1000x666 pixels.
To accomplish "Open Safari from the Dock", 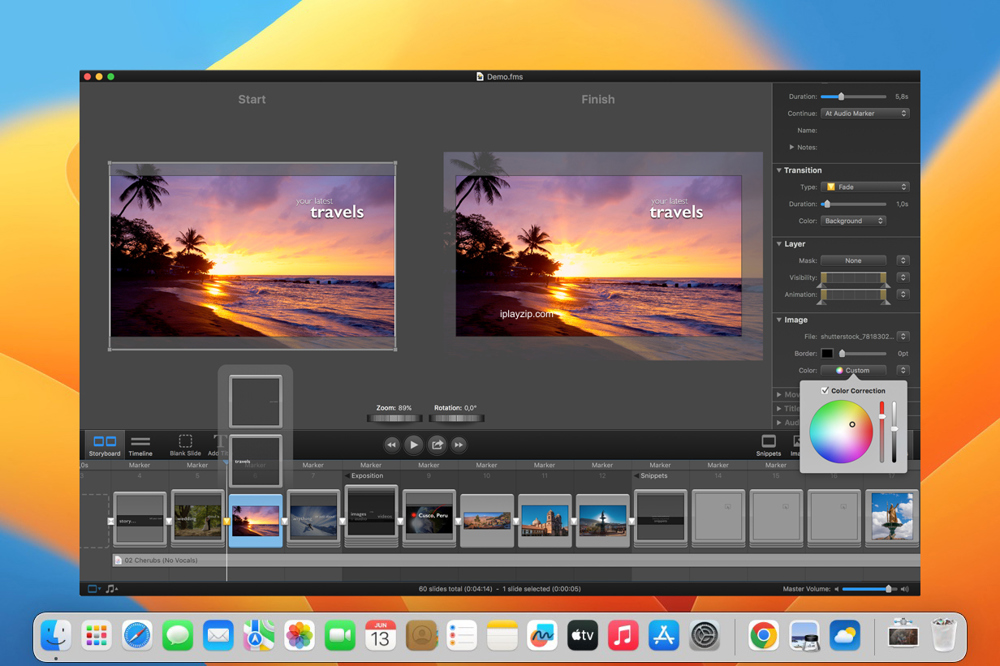I will tap(137, 635).
